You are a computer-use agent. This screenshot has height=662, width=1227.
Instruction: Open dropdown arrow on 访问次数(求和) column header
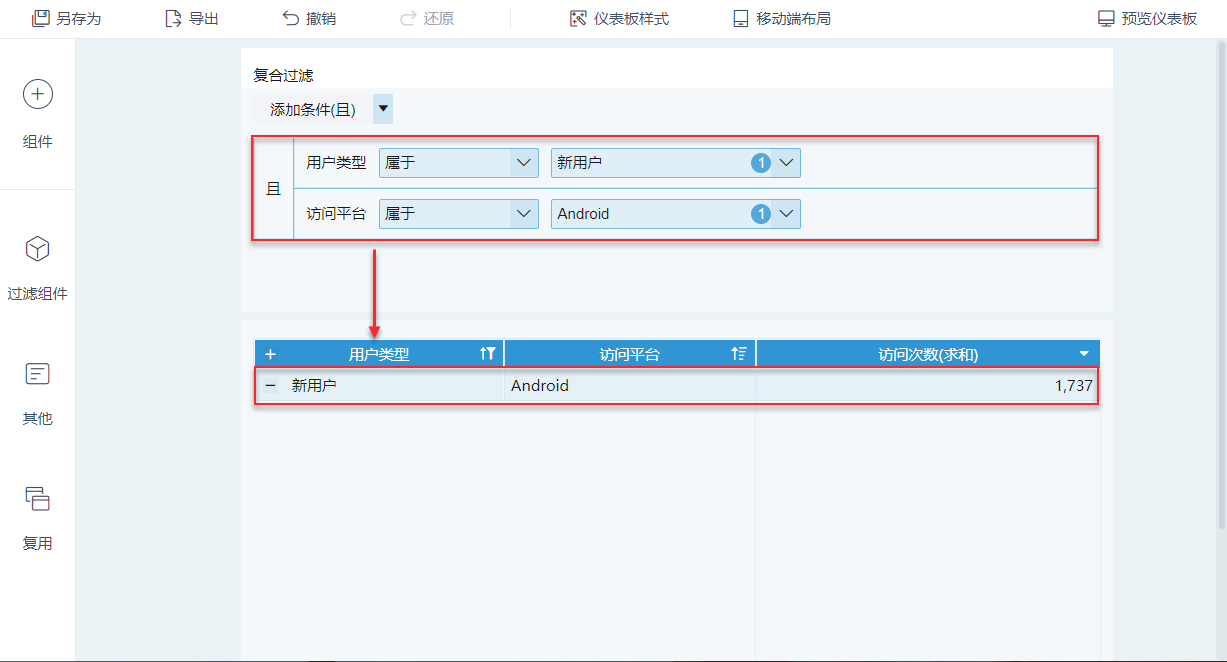tap(1084, 354)
